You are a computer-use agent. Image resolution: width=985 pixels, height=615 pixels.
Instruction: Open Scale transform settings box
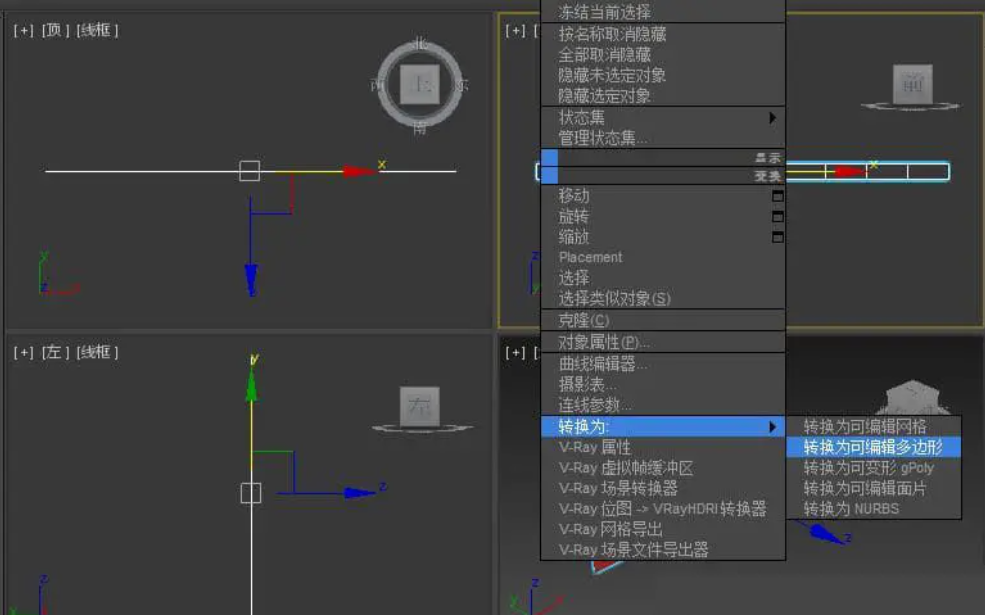coord(778,237)
